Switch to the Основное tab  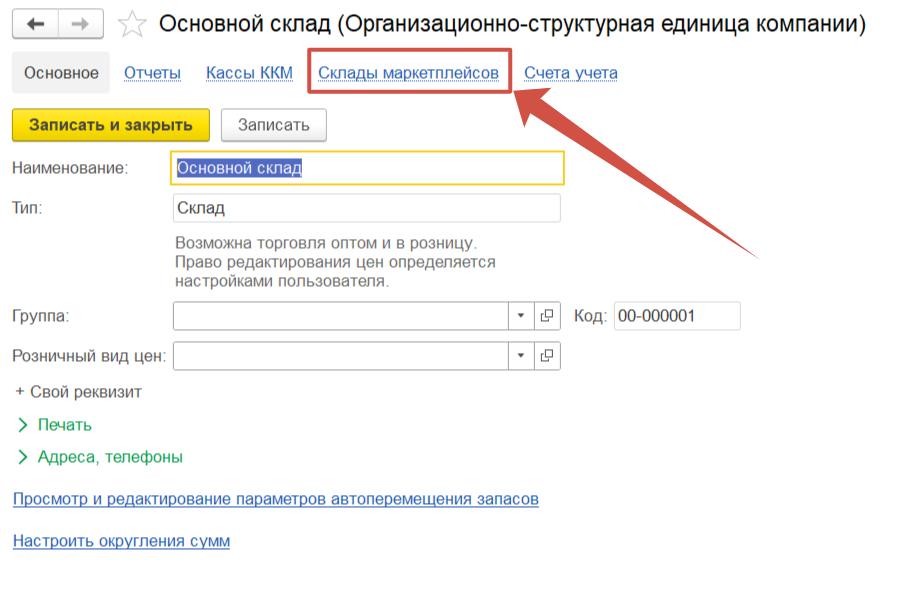pos(61,73)
